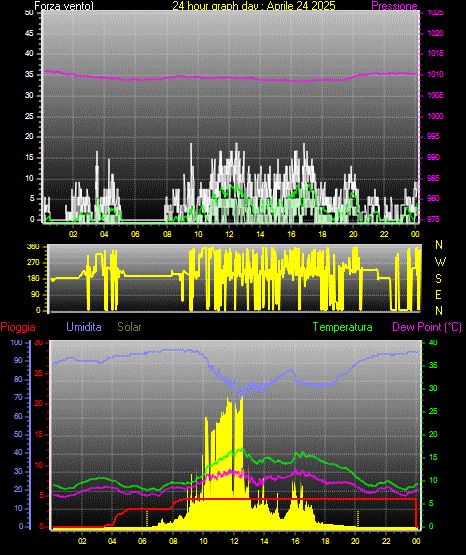The height and width of the screenshot is (555, 466).
Task: Select the 24 hour graph day title
Action: [x=254, y=6]
